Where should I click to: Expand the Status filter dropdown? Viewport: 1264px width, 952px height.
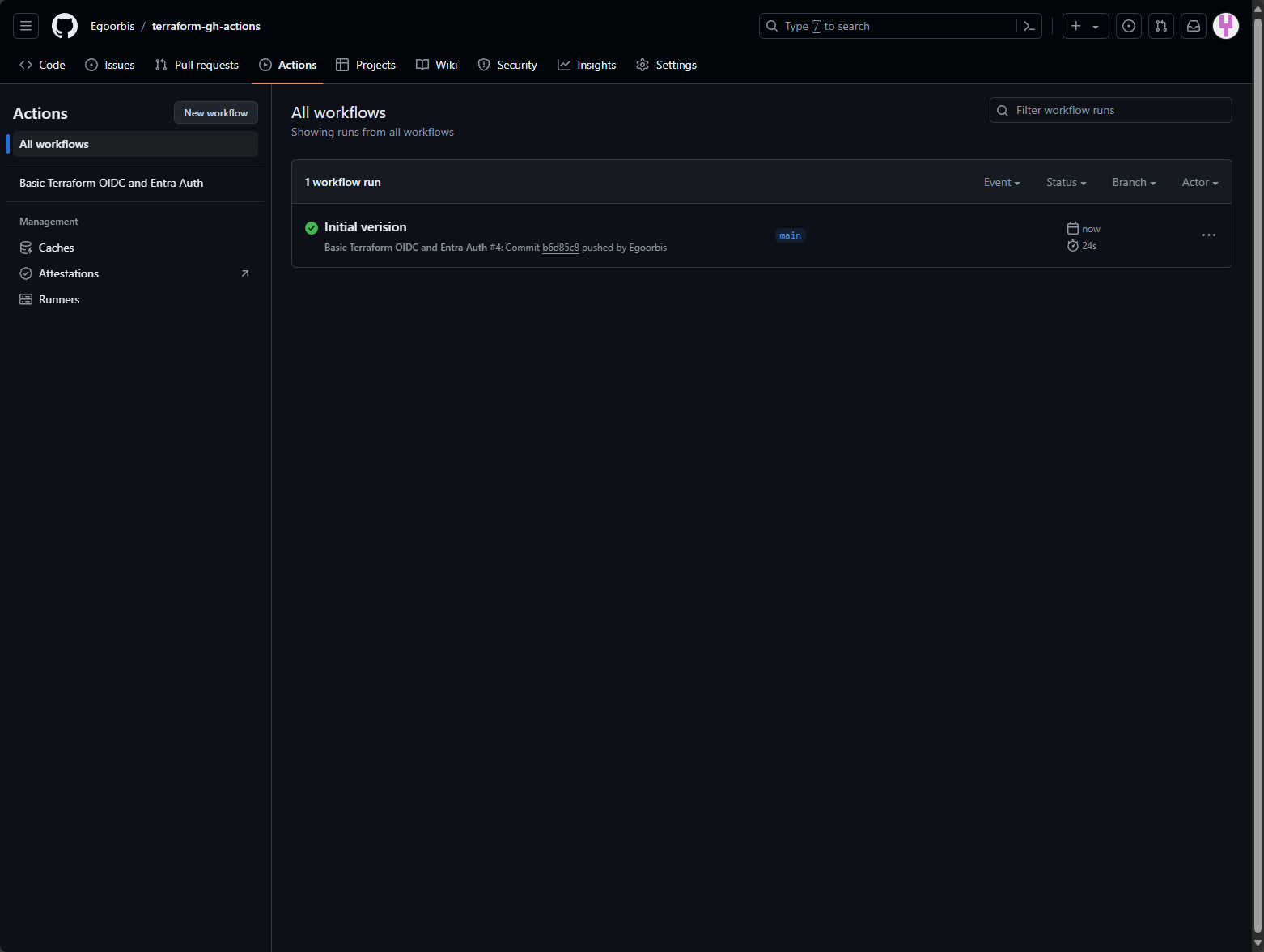1066,183
